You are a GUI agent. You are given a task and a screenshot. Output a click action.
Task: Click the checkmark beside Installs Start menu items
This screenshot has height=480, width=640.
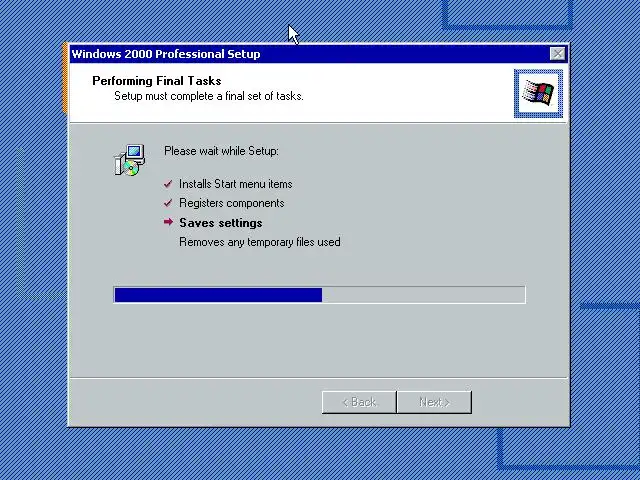[168, 184]
